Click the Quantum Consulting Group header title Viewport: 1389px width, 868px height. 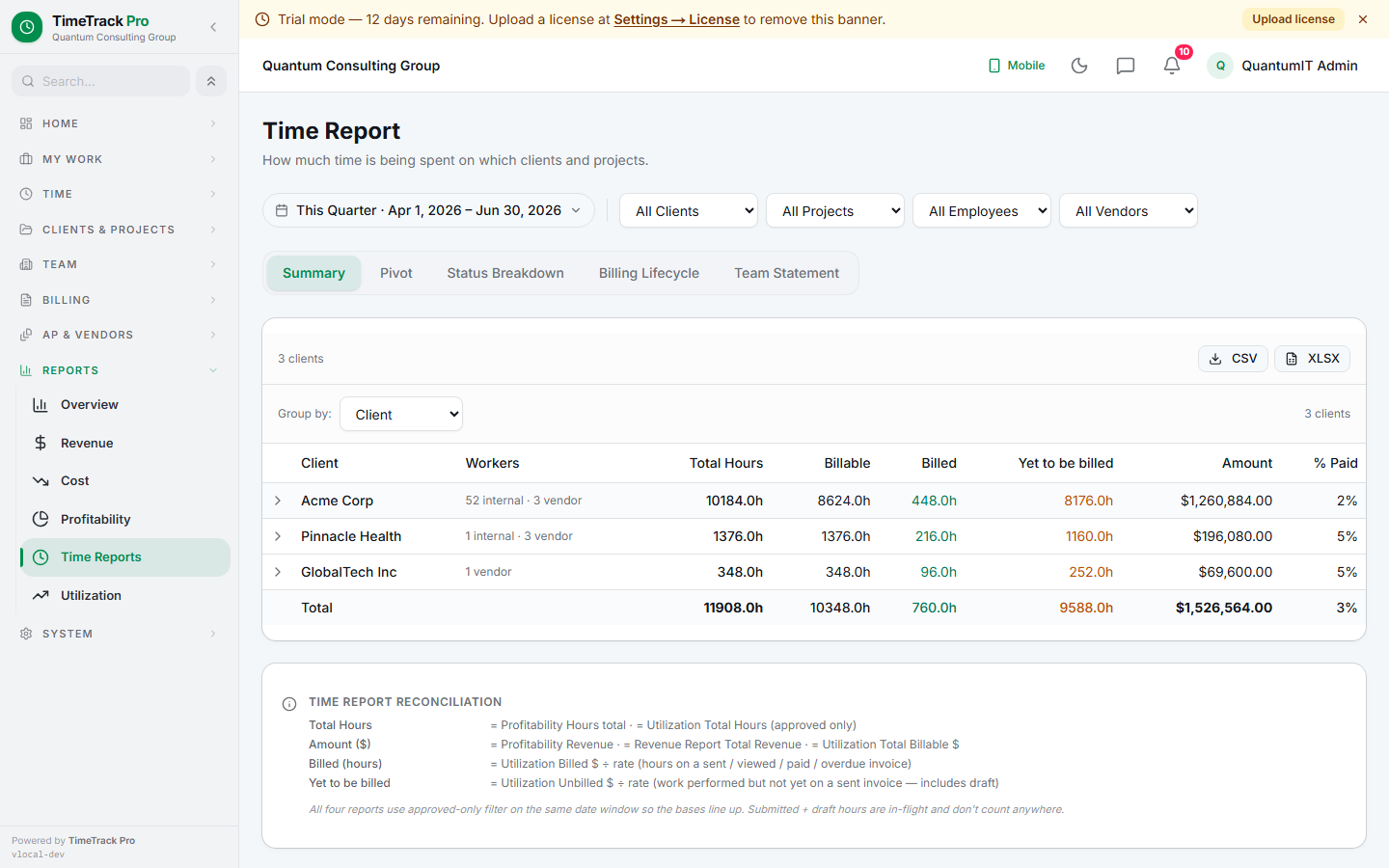point(351,66)
